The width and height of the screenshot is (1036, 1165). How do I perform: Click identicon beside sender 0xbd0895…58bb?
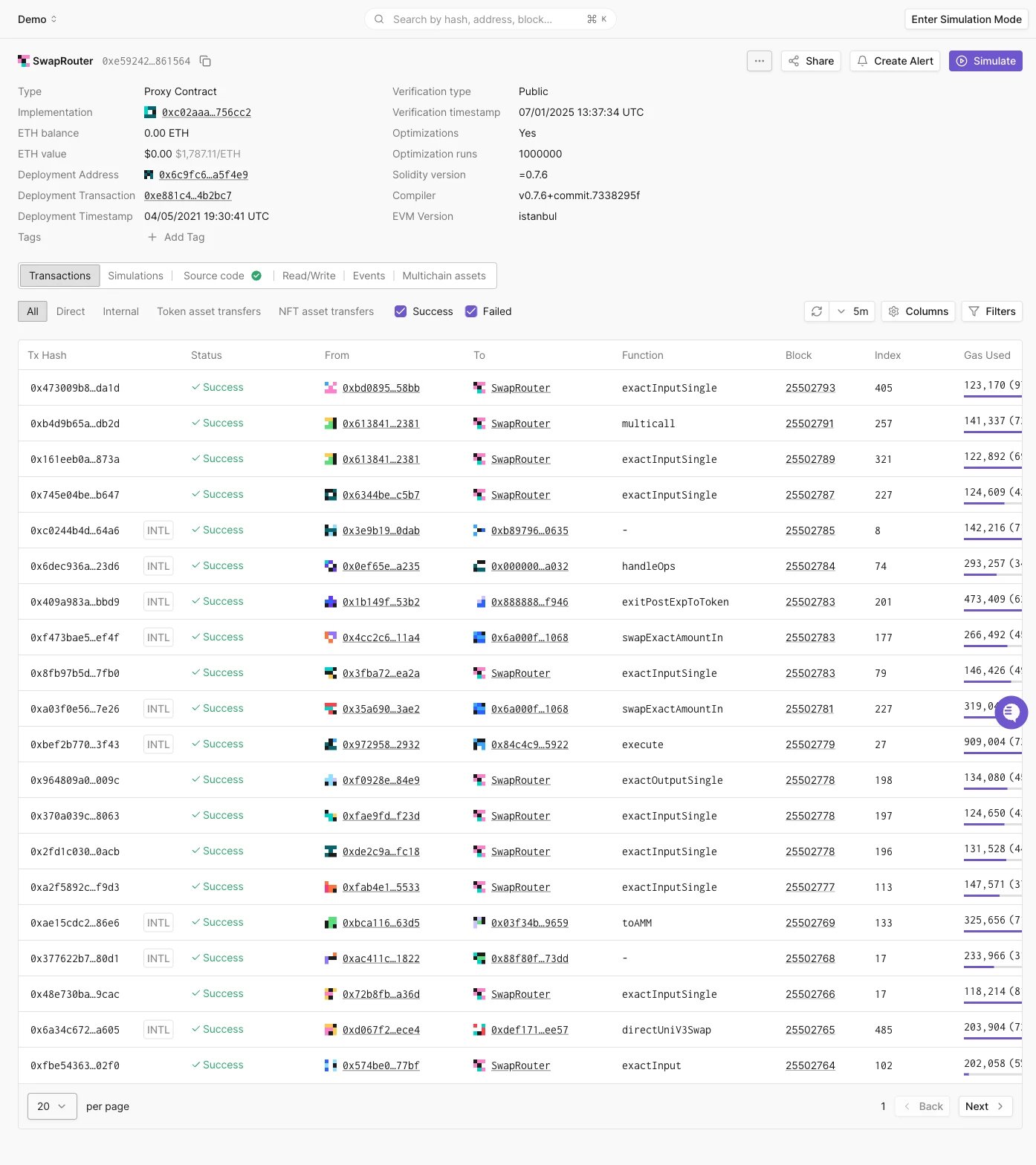[331, 388]
